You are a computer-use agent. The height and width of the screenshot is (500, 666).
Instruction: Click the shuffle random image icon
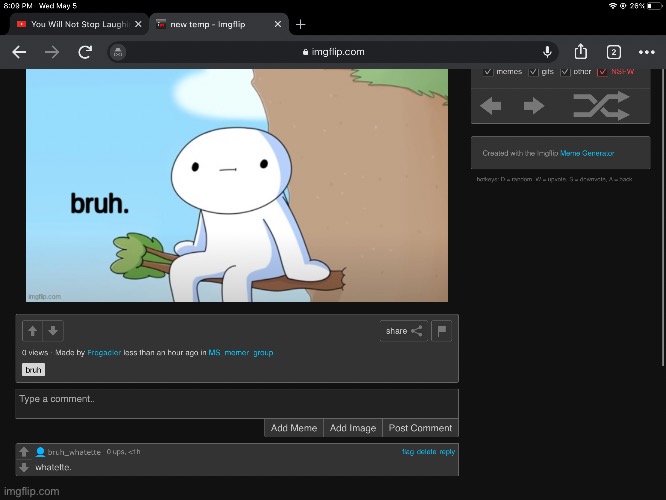tap(601, 106)
